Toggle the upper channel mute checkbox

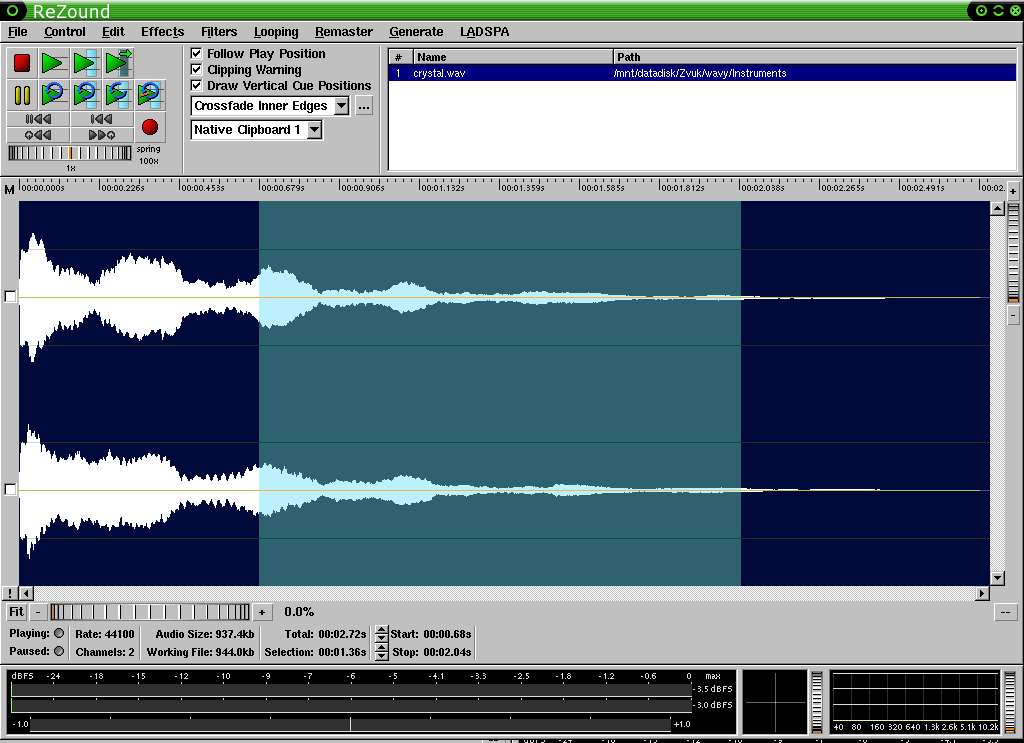(10, 296)
